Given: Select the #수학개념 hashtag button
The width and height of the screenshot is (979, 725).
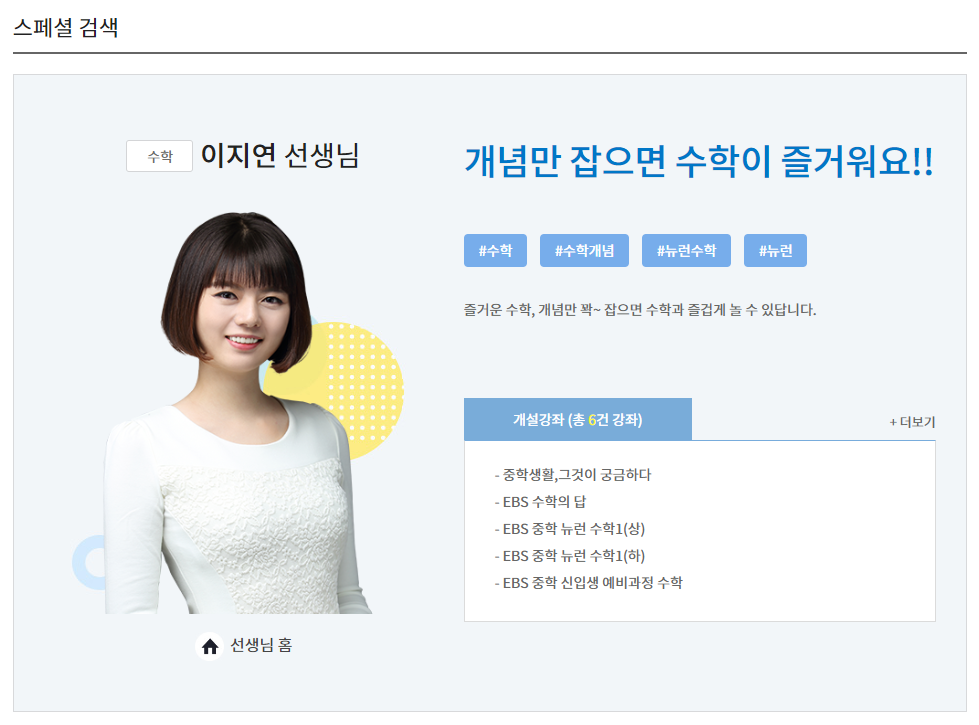Looking at the screenshot, I should [x=584, y=250].
